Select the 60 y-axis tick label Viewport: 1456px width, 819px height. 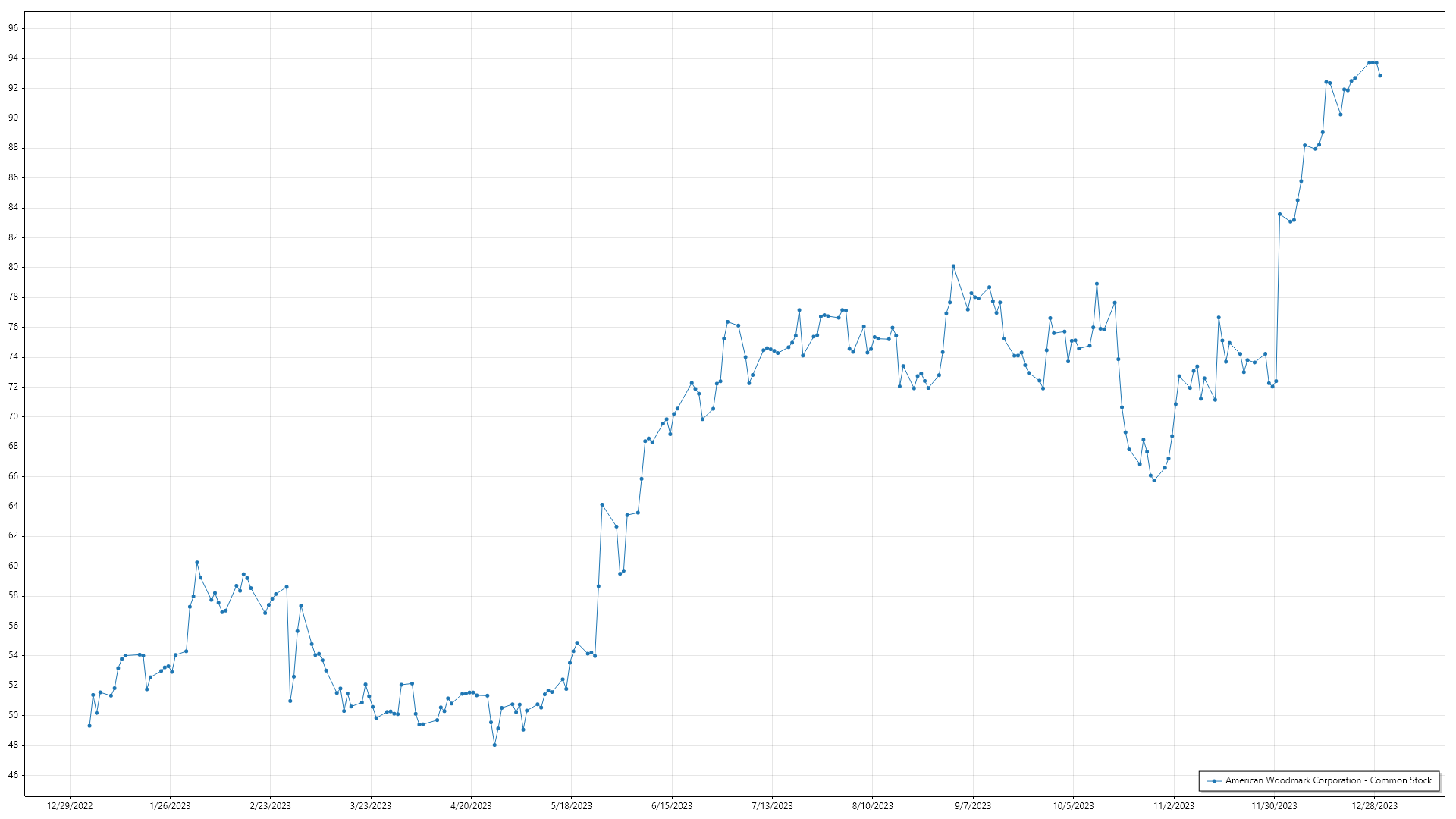14,566
